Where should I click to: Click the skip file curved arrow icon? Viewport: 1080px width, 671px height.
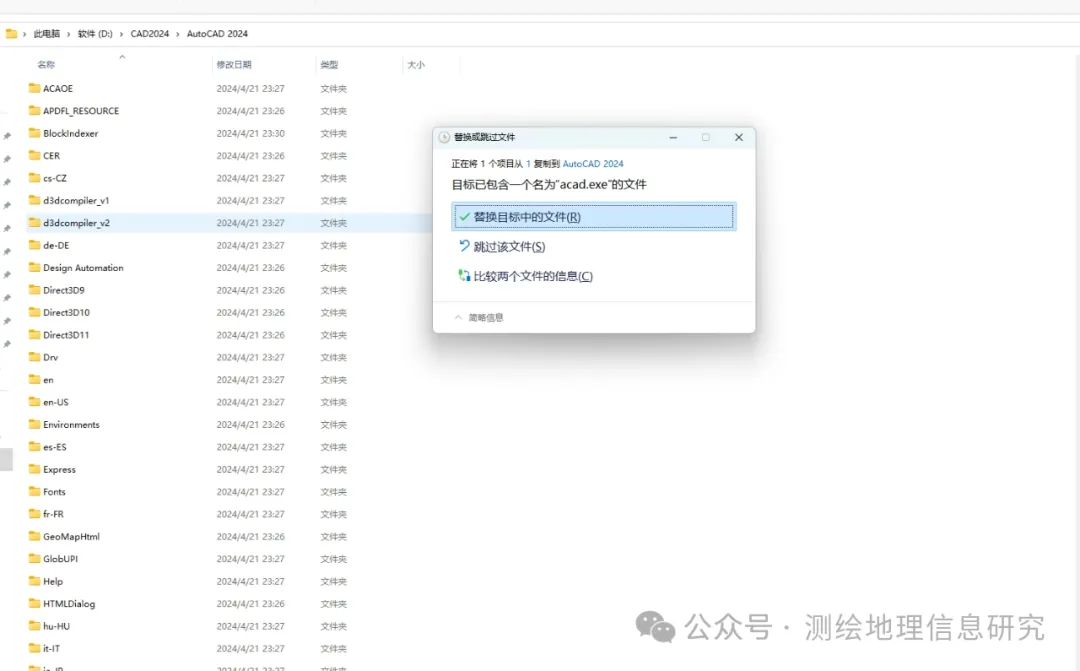point(464,246)
